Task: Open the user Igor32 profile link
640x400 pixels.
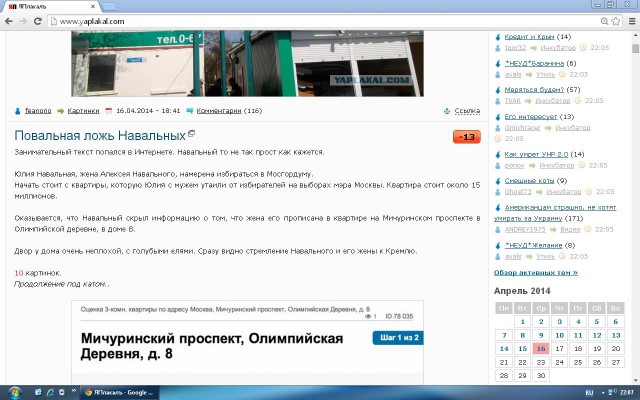Action: click(x=515, y=48)
